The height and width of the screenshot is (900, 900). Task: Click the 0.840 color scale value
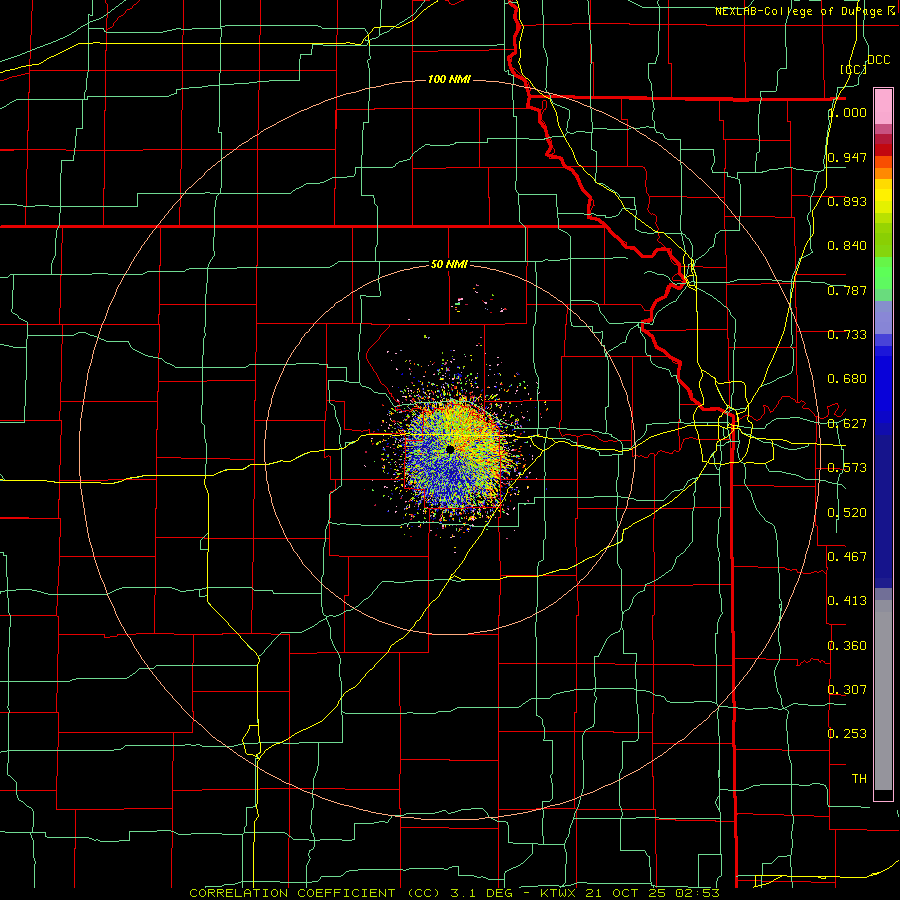pyautogui.click(x=847, y=246)
